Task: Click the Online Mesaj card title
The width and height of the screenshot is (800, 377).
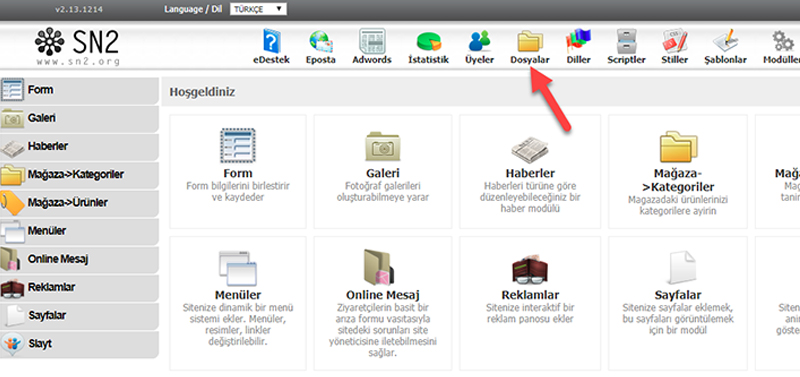Action: tap(383, 295)
